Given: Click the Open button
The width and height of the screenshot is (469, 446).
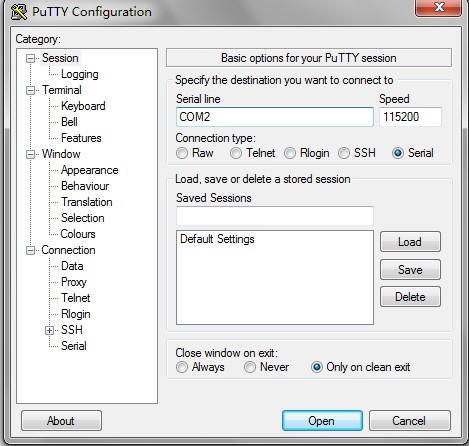Looking at the screenshot, I should coord(322,421).
